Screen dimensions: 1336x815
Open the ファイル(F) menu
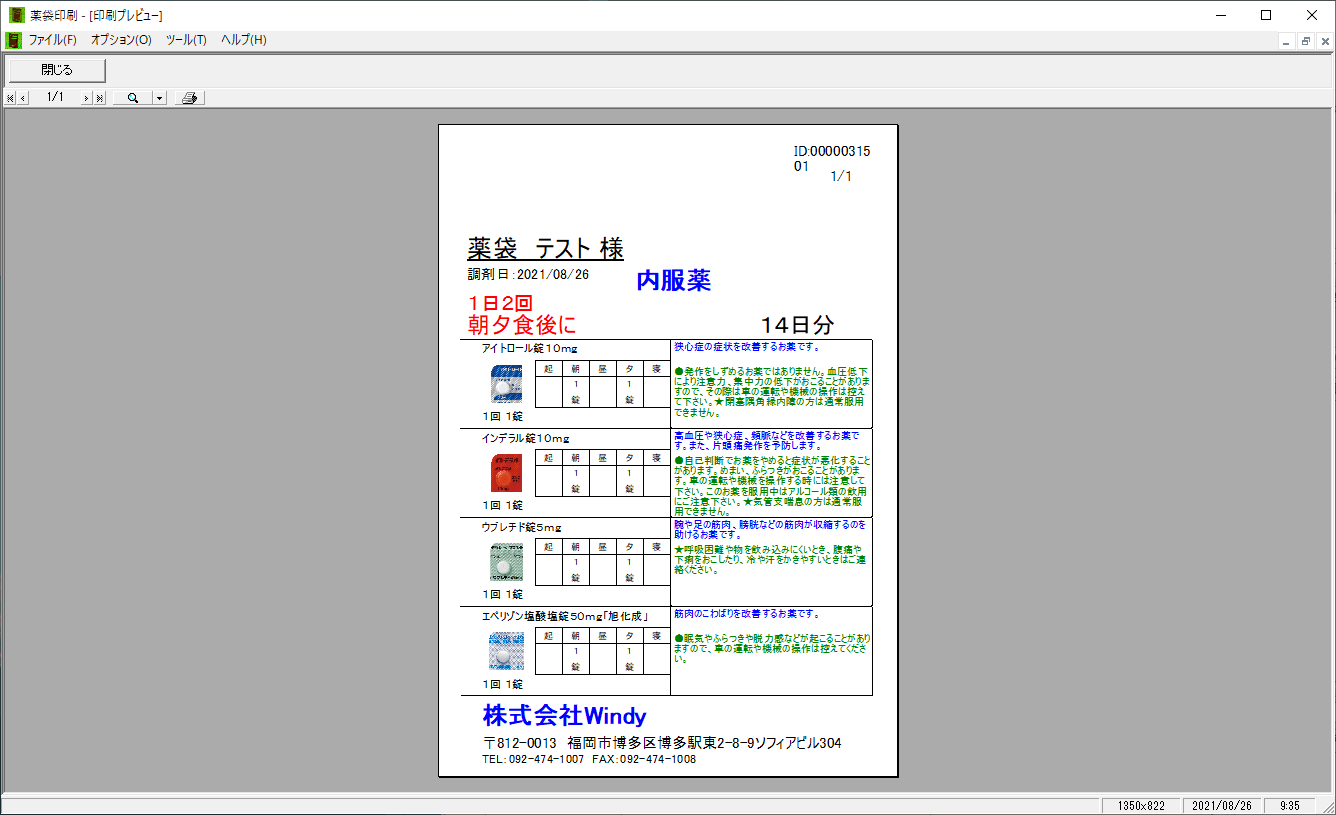point(52,40)
